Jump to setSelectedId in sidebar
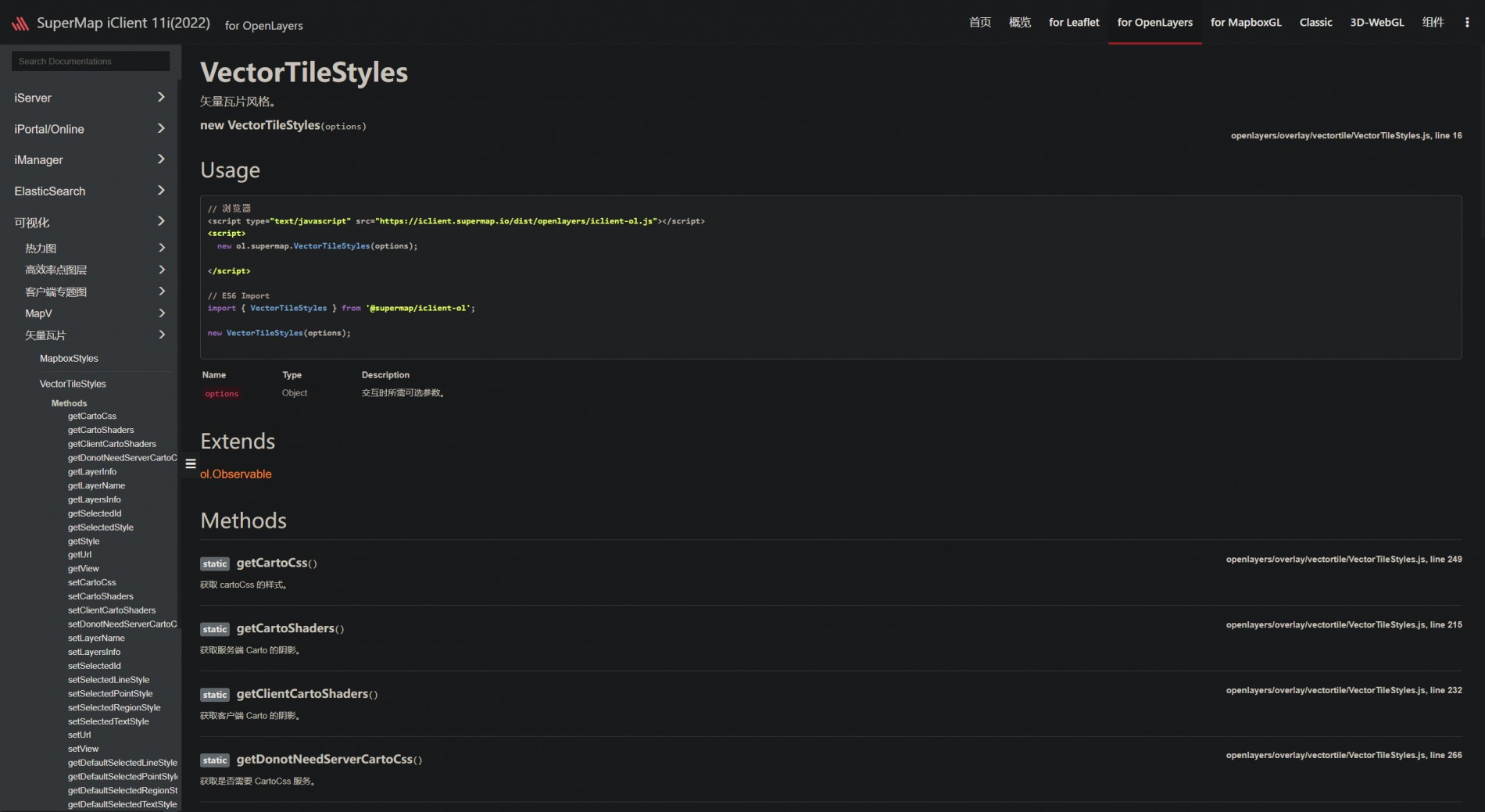 tap(95, 666)
